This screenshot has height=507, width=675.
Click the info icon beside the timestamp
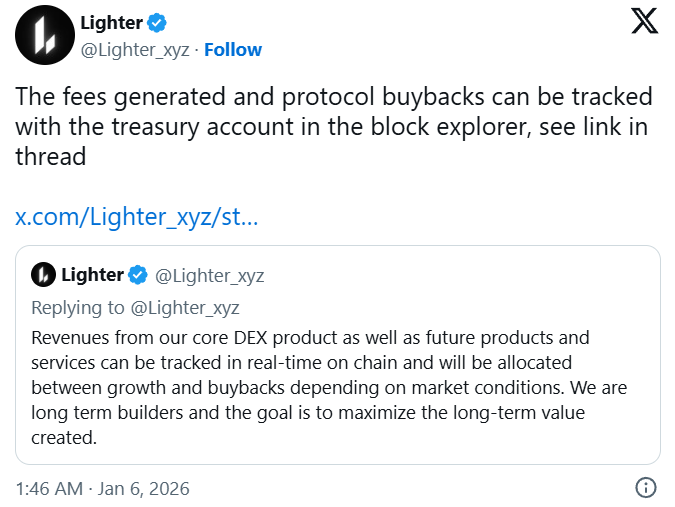click(646, 488)
